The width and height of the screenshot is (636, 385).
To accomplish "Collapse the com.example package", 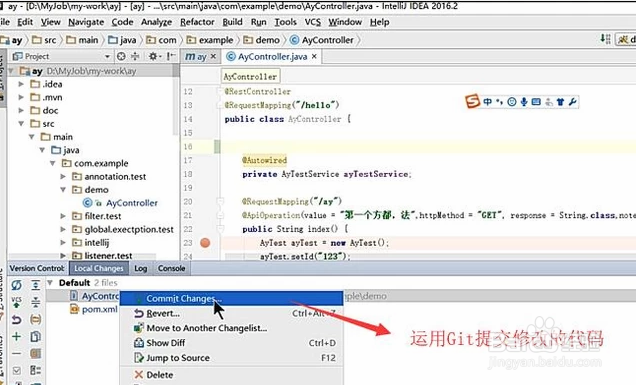I will [x=52, y=163].
